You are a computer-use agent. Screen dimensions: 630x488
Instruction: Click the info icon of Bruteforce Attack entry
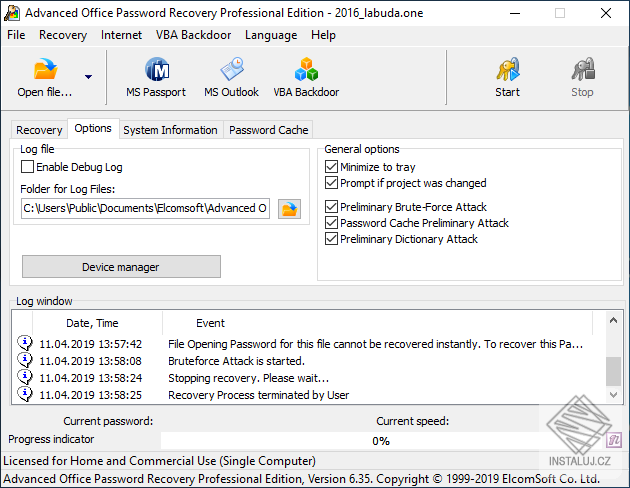[x=25, y=361]
